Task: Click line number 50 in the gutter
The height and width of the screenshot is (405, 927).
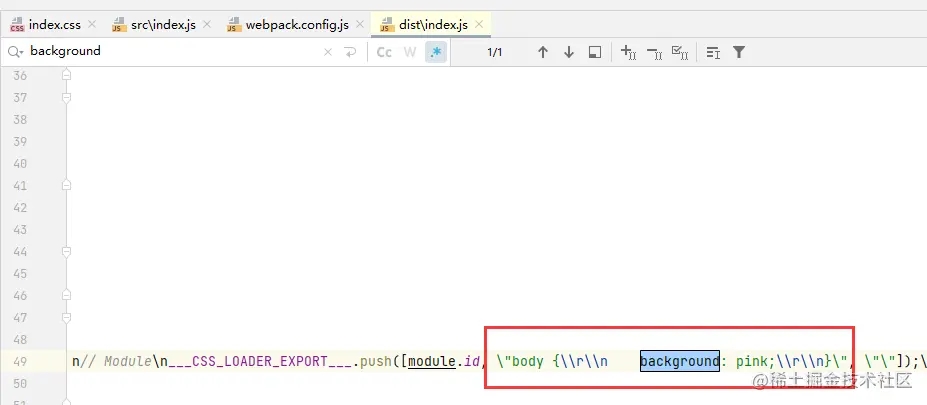Action: pos(20,384)
